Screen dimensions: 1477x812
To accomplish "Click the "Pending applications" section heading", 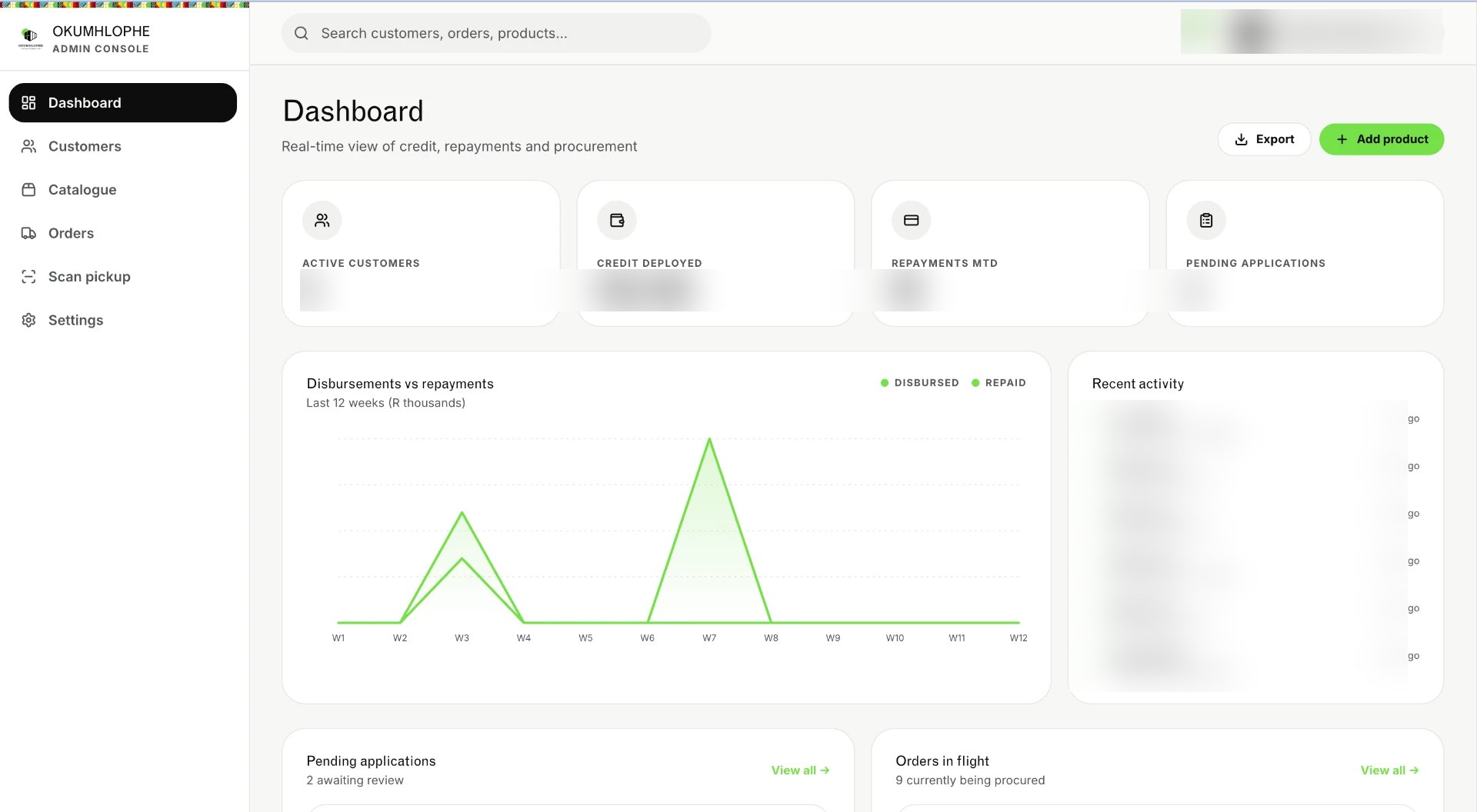I will coord(371,760).
